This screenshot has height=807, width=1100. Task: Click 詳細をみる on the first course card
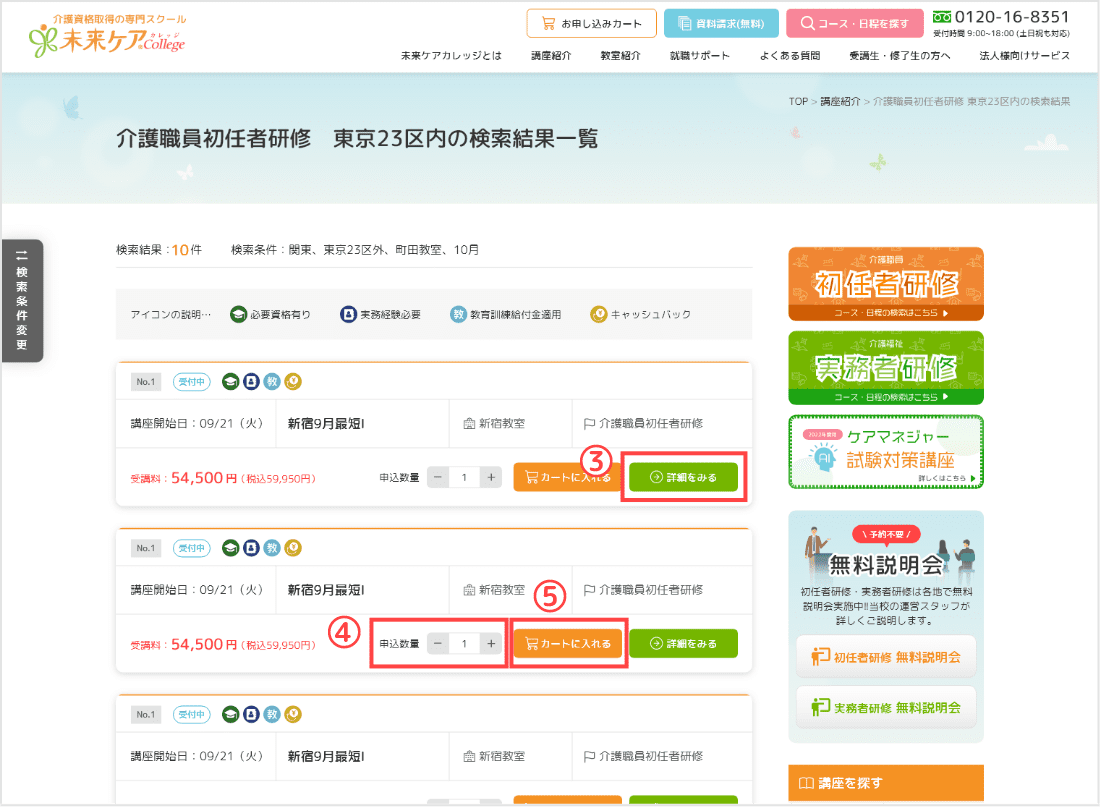click(684, 477)
